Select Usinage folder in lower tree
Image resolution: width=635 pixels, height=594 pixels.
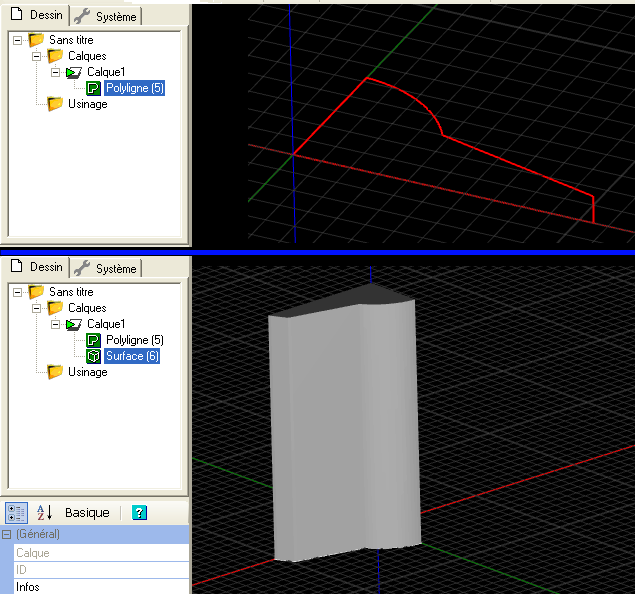(87, 372)
